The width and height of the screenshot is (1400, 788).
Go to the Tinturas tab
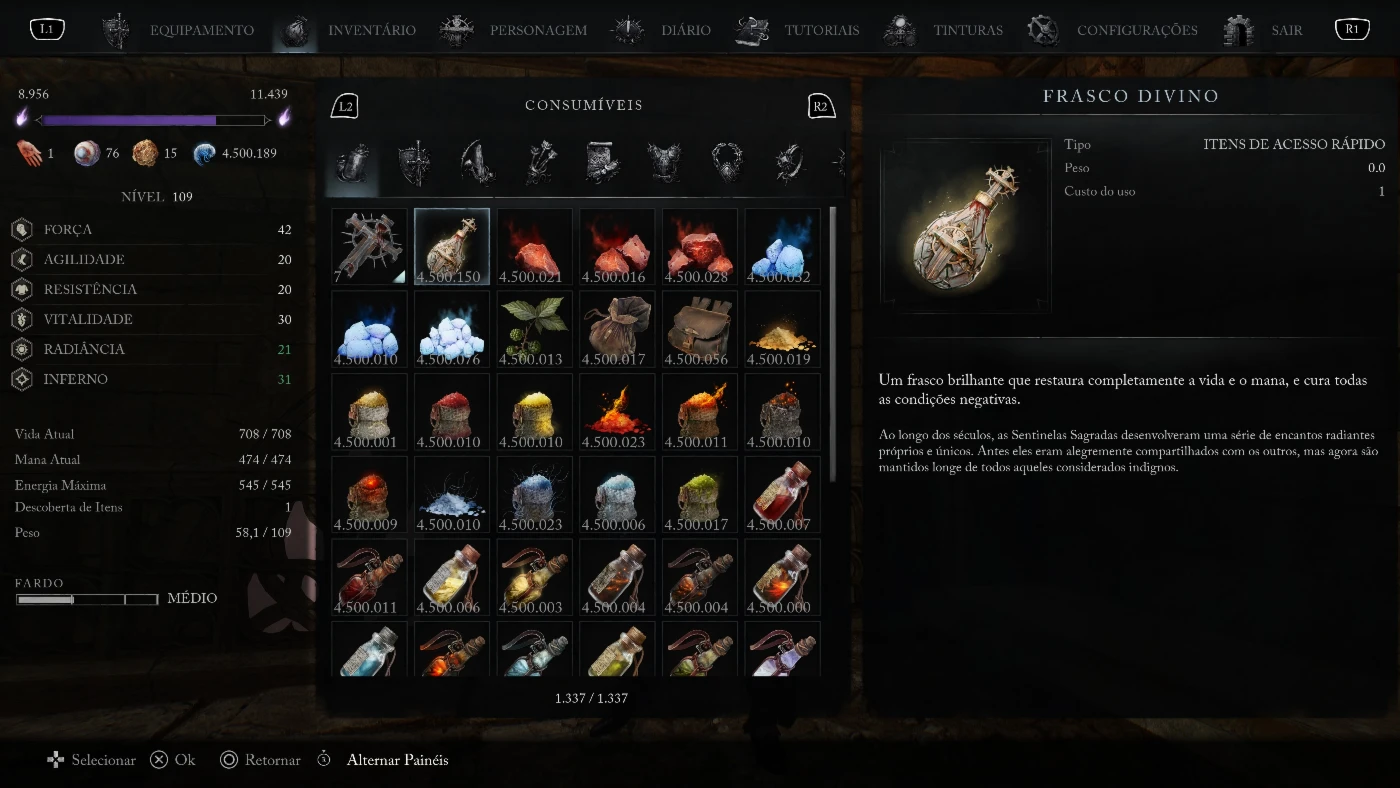tap(943, 30)
